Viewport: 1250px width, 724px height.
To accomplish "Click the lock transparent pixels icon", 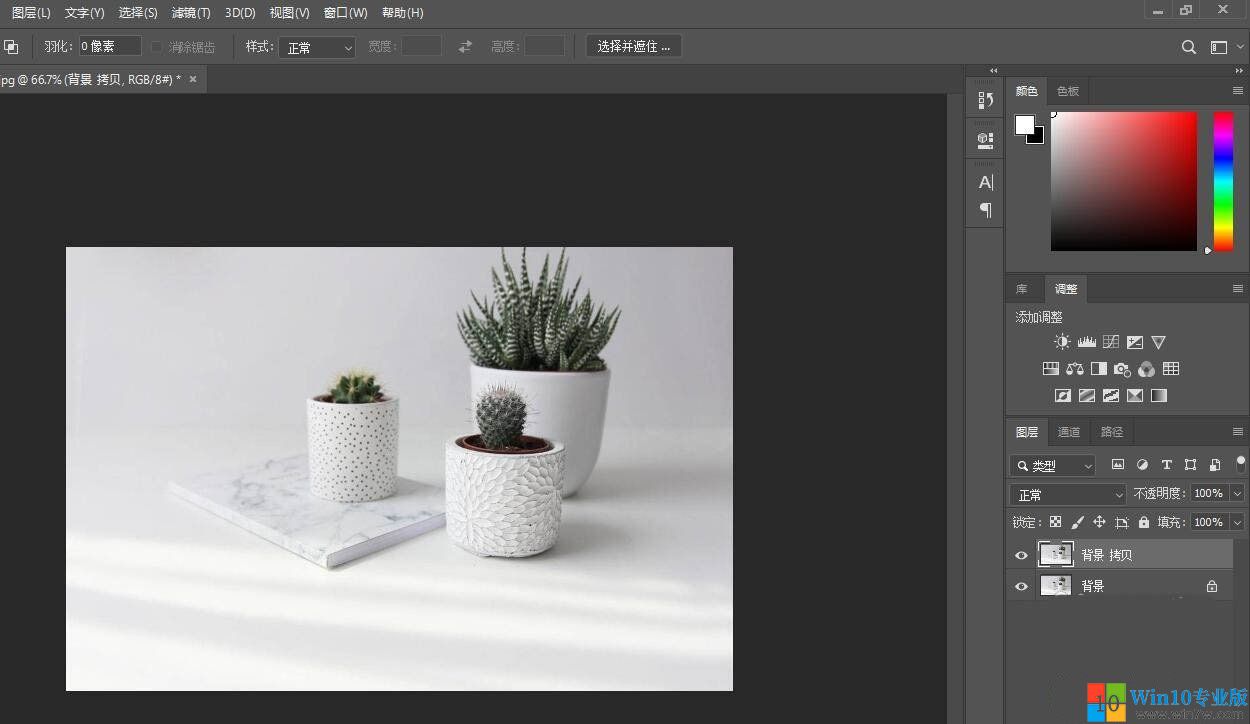I will 1055,521.
